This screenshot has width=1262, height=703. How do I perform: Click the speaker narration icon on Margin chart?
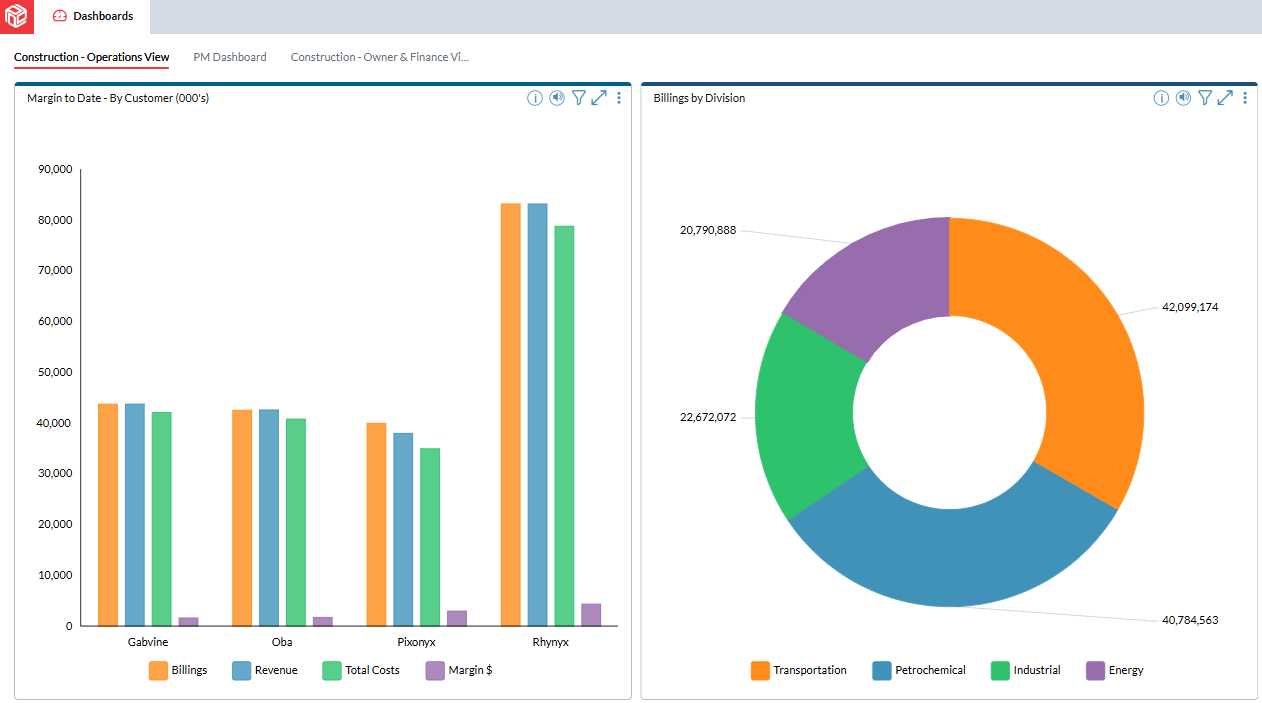pyautogui.click(x=556, y=98)
